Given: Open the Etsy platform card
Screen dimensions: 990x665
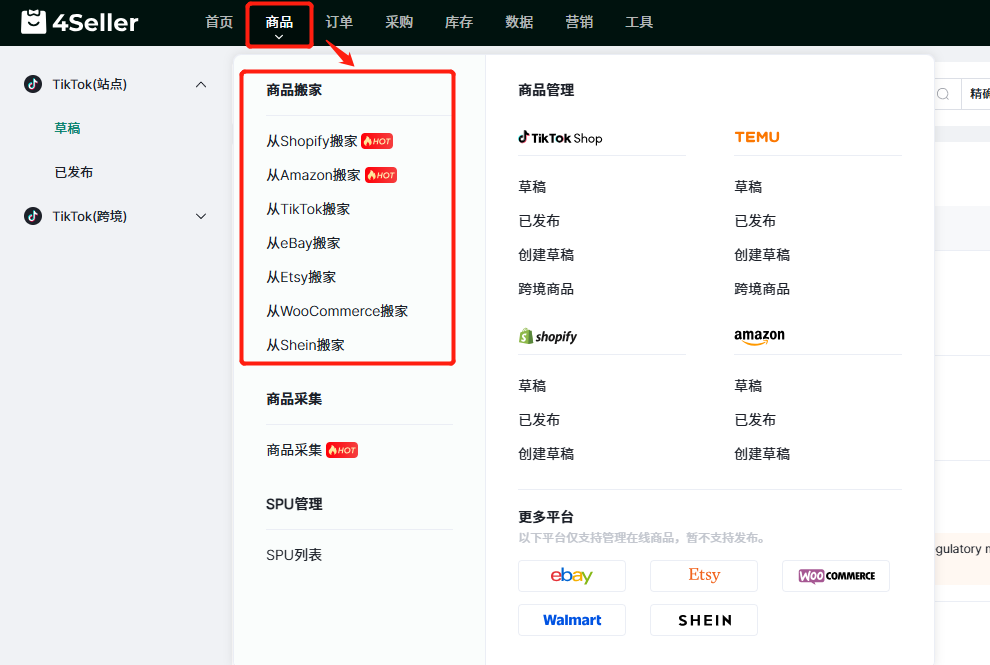Looking at the screenshot, I should 703,575.
